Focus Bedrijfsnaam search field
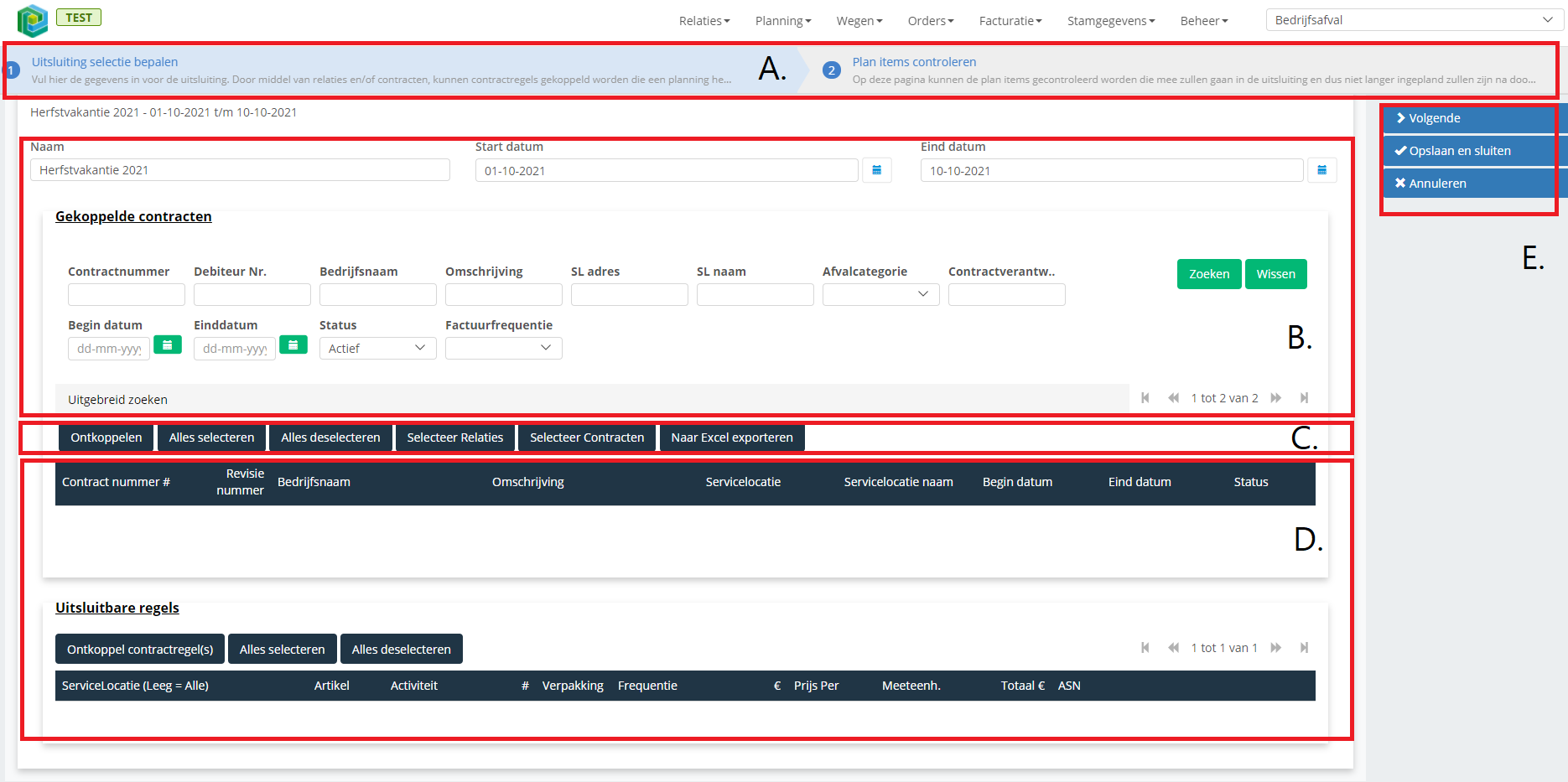Viewport: 1568px width, 782px height. (x=378, y=294)
